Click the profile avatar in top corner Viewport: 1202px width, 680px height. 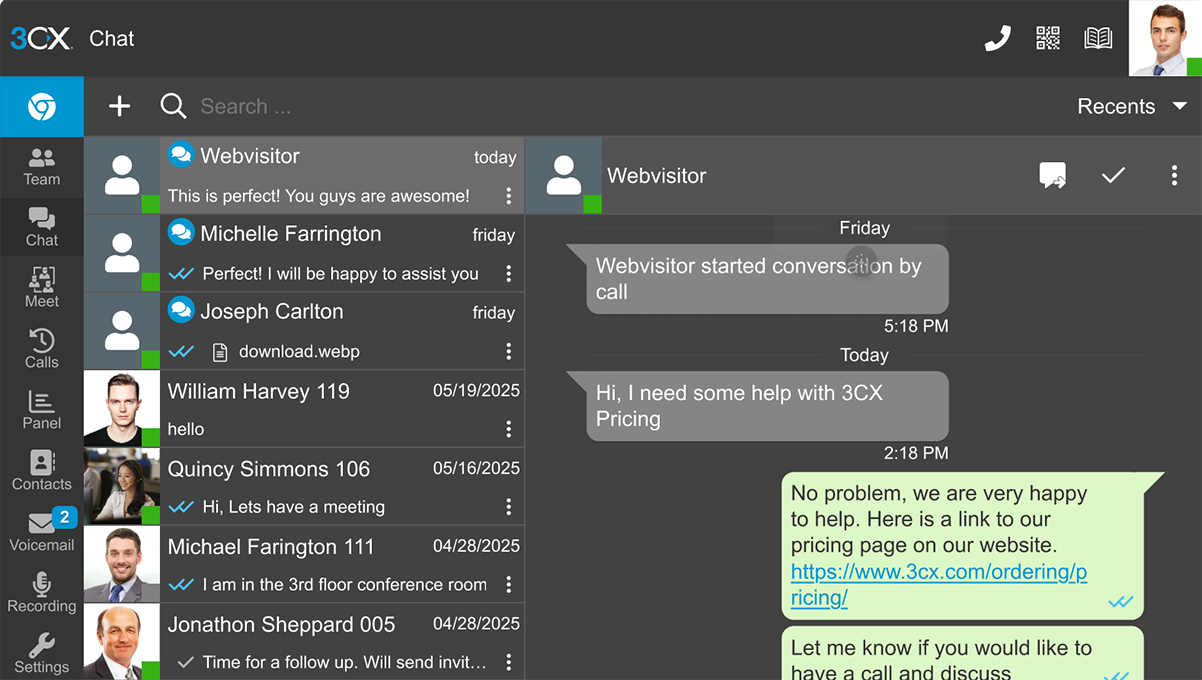1165,38
